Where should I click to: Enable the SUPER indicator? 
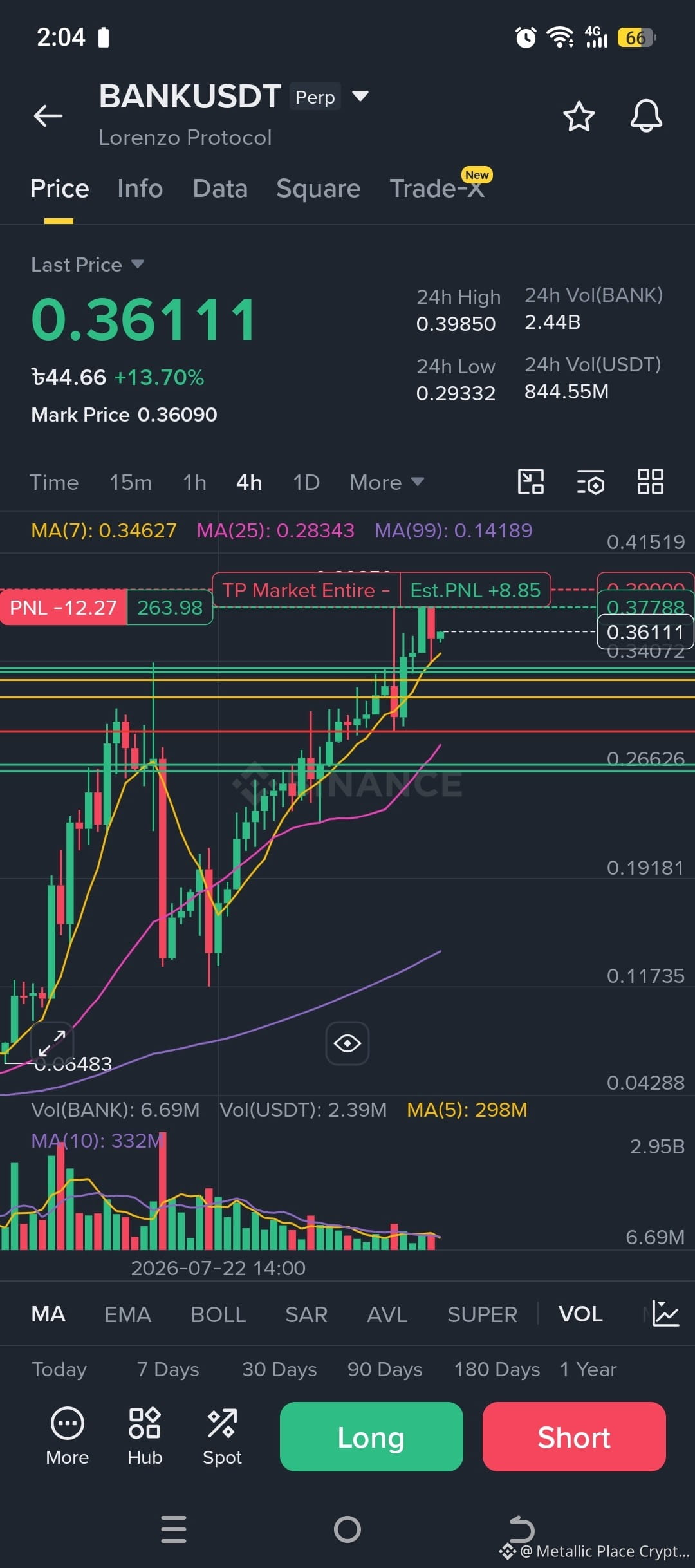[x=482, y=1314]
